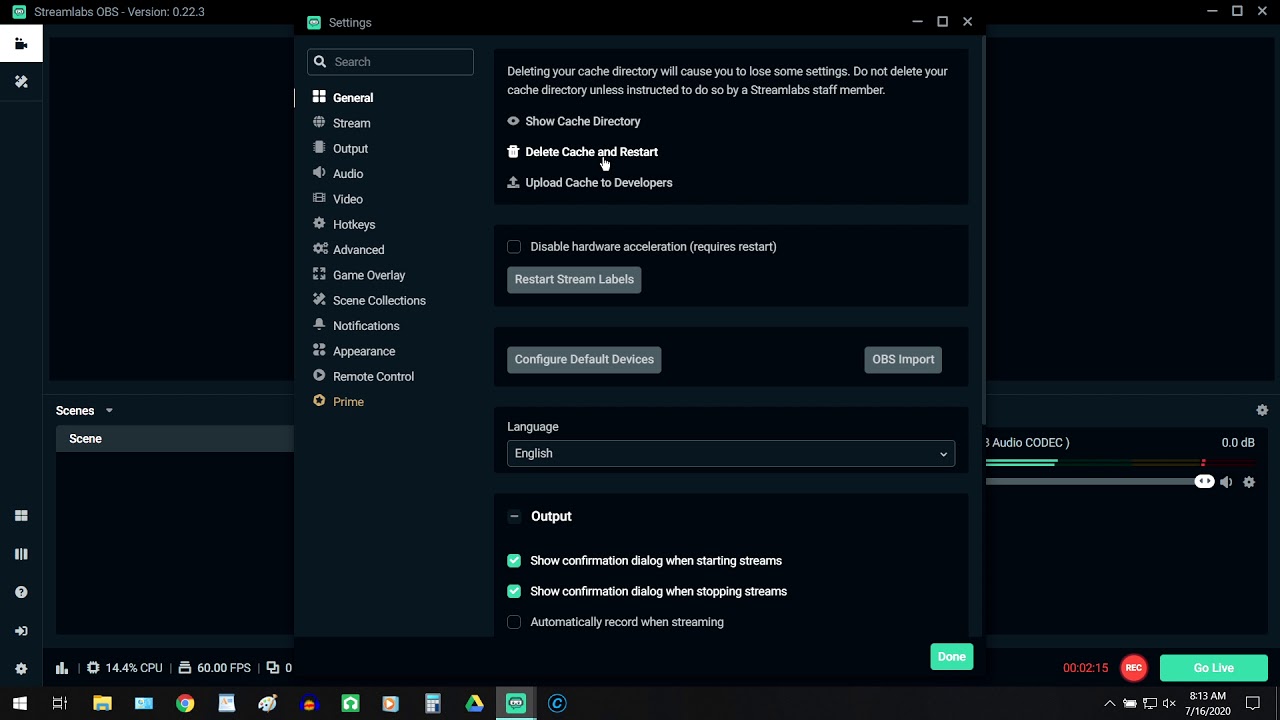The width and height of the screenshot is (1280, 720).
Task: Open audio source settings gear beside slider
Action: pyautogui.click(x=1249, y=482)
